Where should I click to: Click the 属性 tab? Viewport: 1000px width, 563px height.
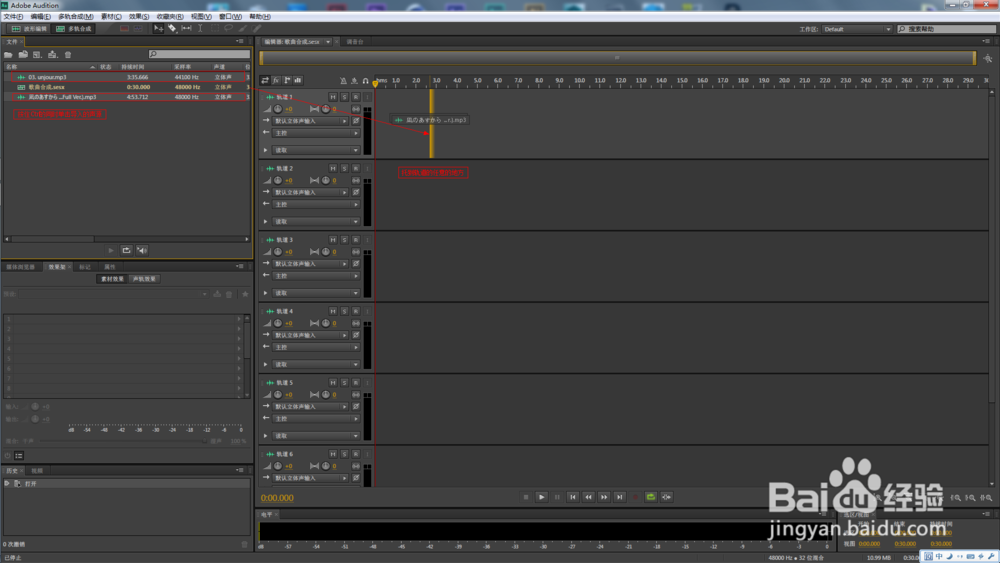click(x=110, y=267)
